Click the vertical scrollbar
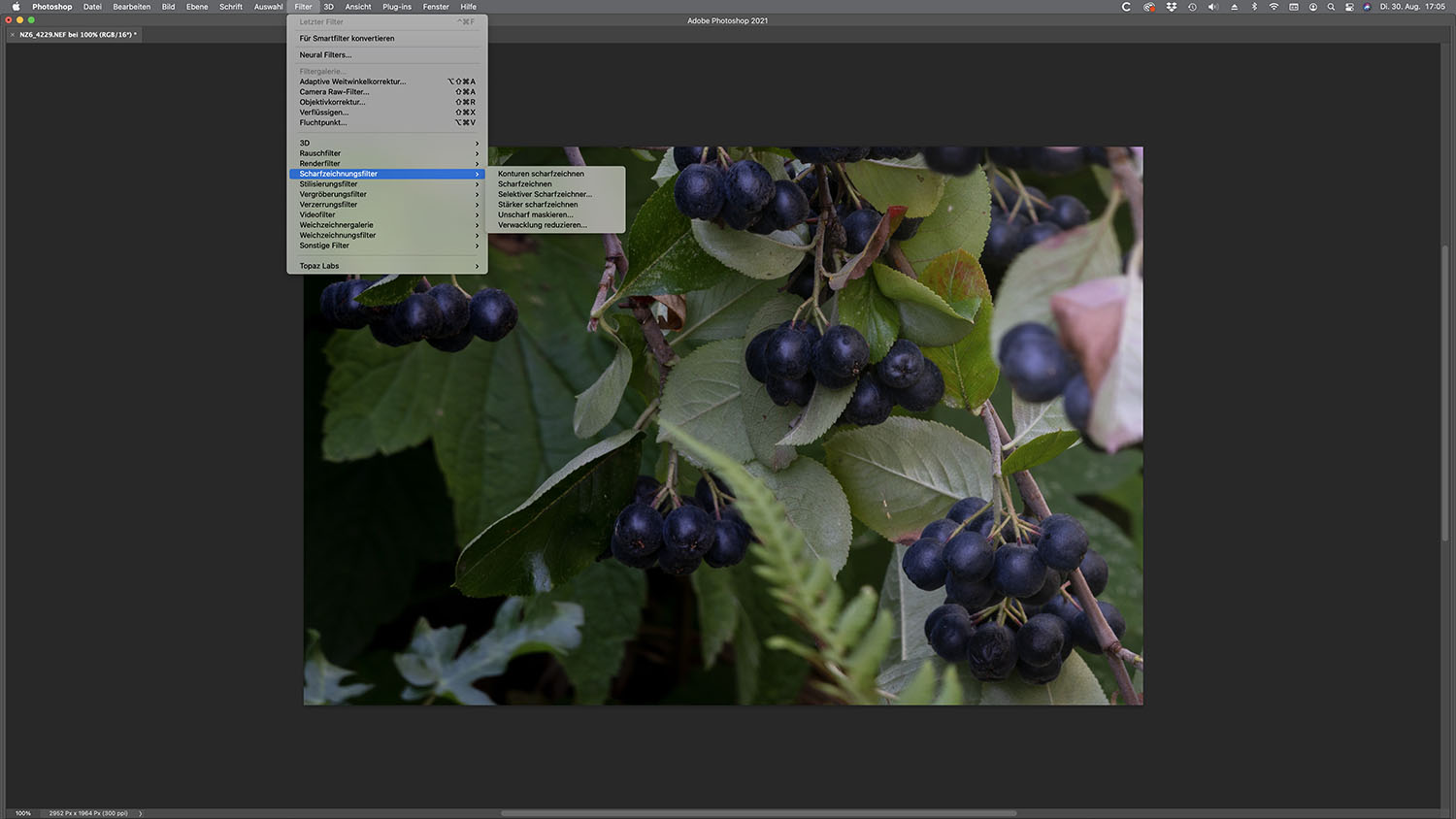 [x=1445, y=393]
